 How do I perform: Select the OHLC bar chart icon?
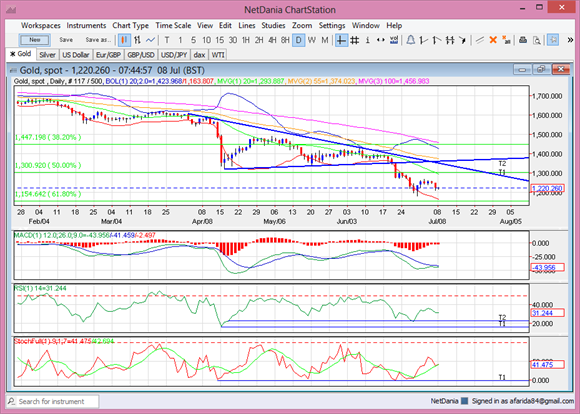[137, 40]
